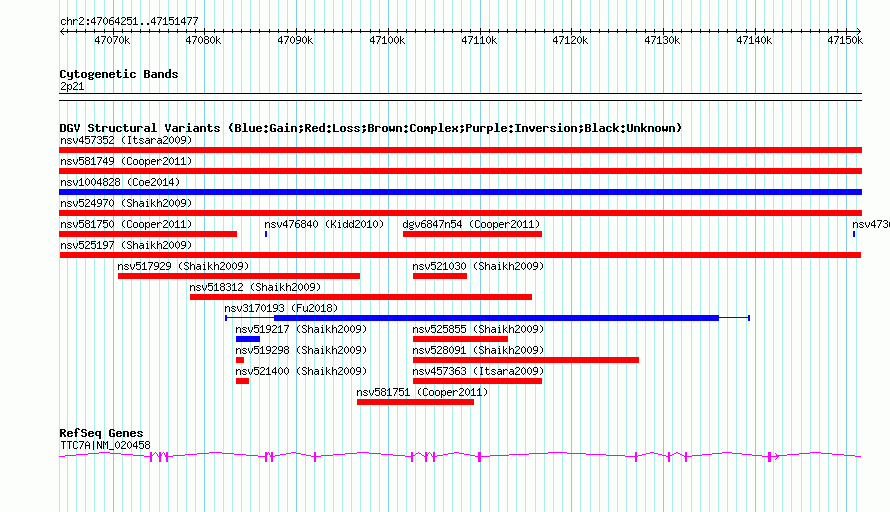Click the 47090k ruler tick label
The width and height of the screenshot is (890, 512).
click(x=295, y=40)
